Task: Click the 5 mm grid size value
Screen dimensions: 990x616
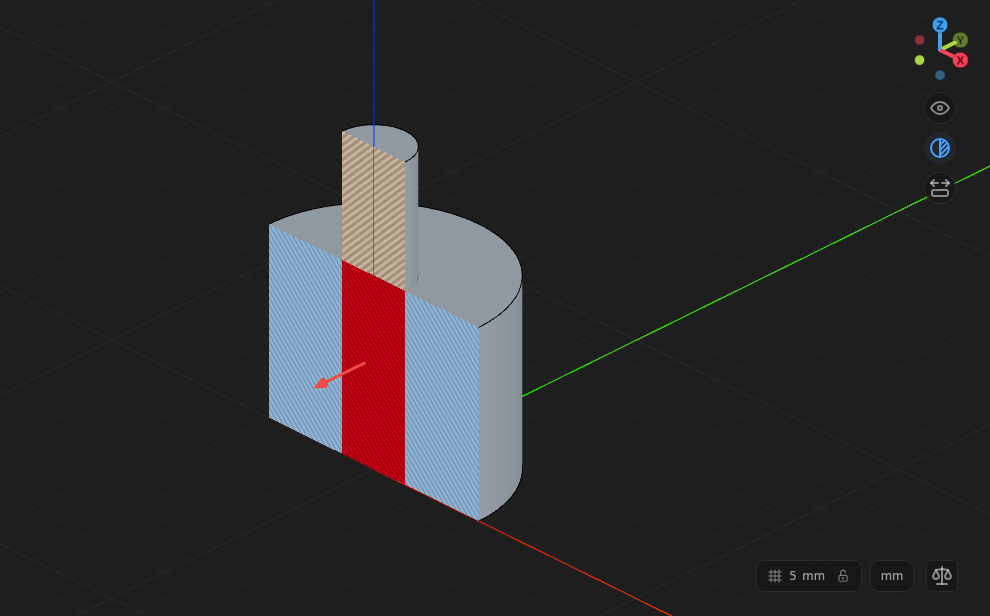Action: (807, 576)
